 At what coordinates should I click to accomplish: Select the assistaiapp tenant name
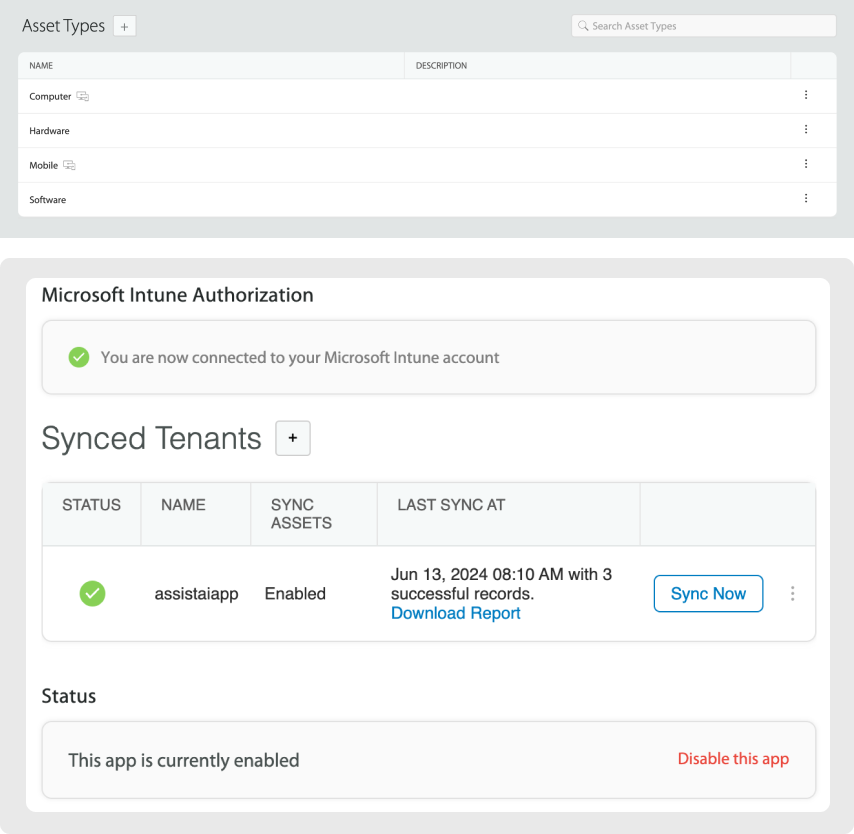pyautogui.click(x=196, y=593)
